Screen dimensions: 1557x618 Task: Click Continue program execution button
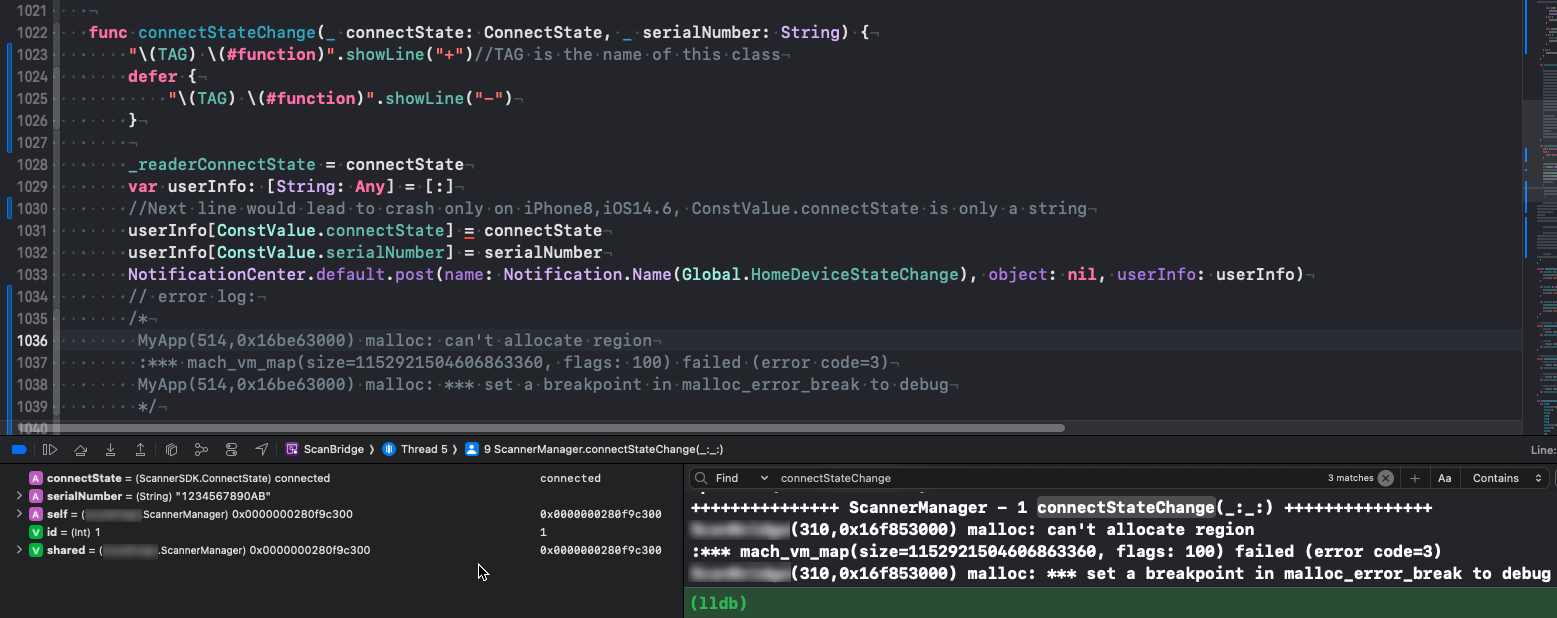pos(50,449)
